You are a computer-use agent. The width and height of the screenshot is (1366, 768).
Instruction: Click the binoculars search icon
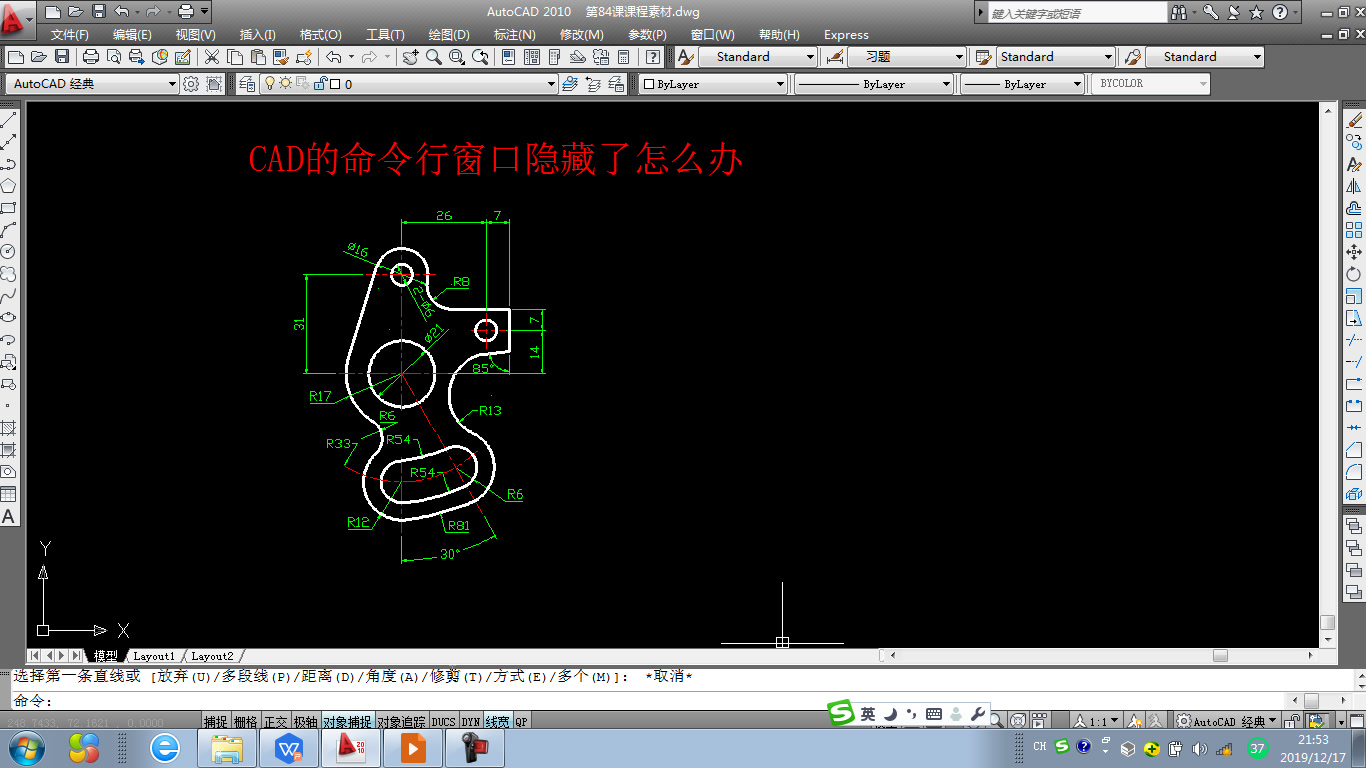(x=1181, y=12)
